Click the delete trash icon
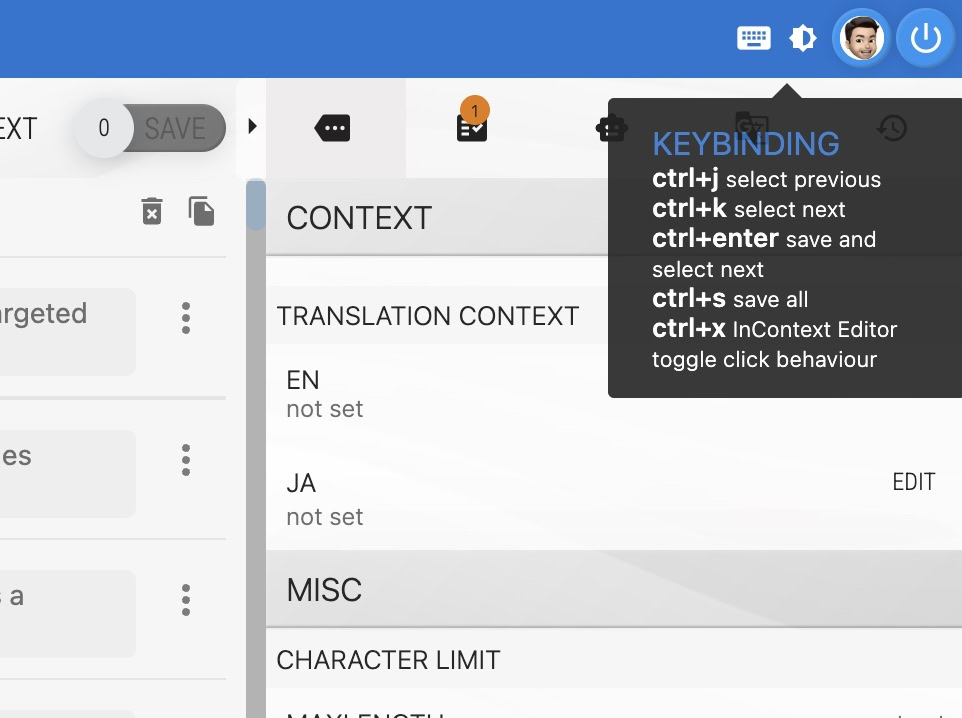The width and height of the screenshot is (962, 718). pyautogui.click(x=151, y=211)
